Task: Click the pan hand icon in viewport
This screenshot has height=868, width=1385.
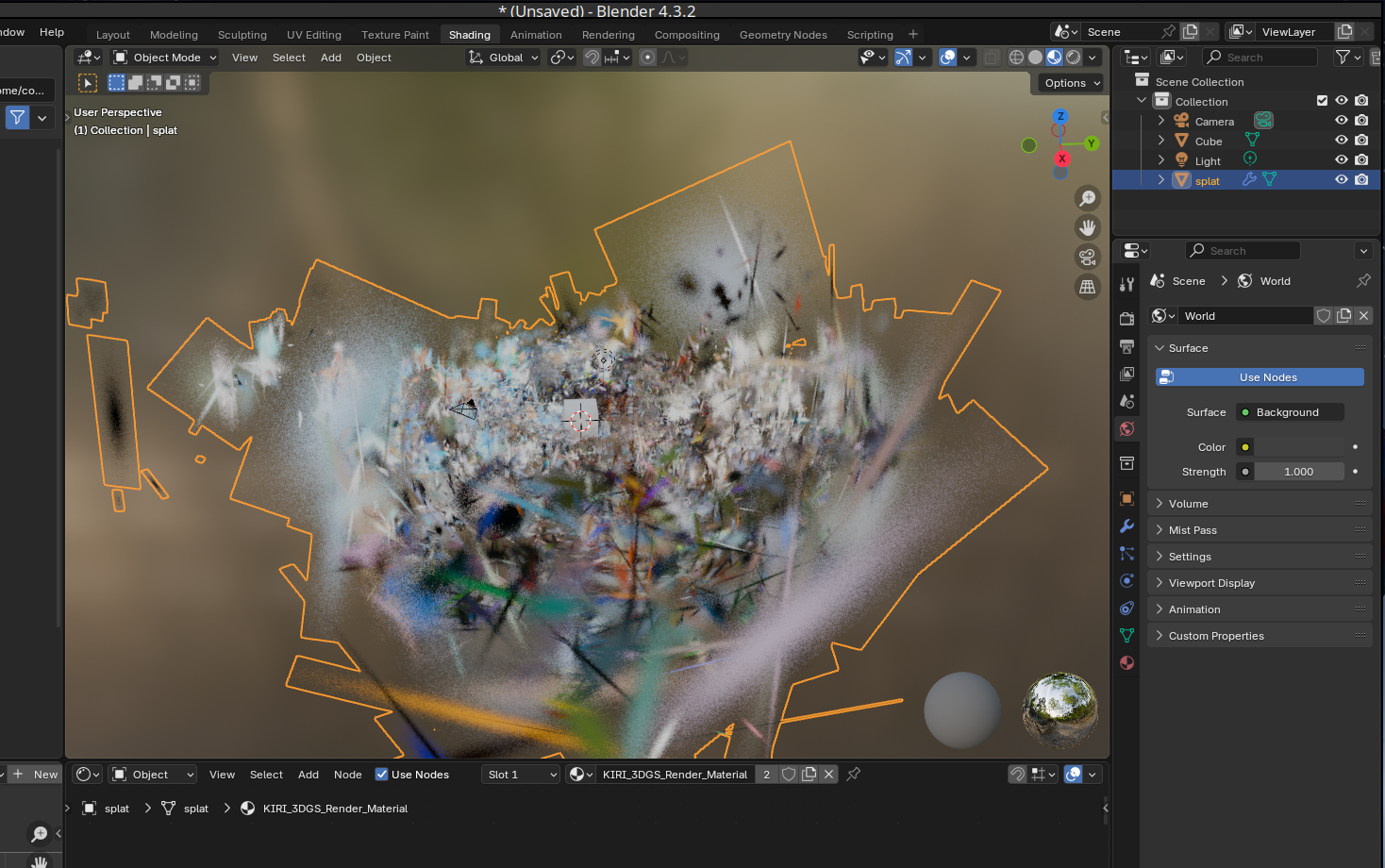Action: point(1088,227)
